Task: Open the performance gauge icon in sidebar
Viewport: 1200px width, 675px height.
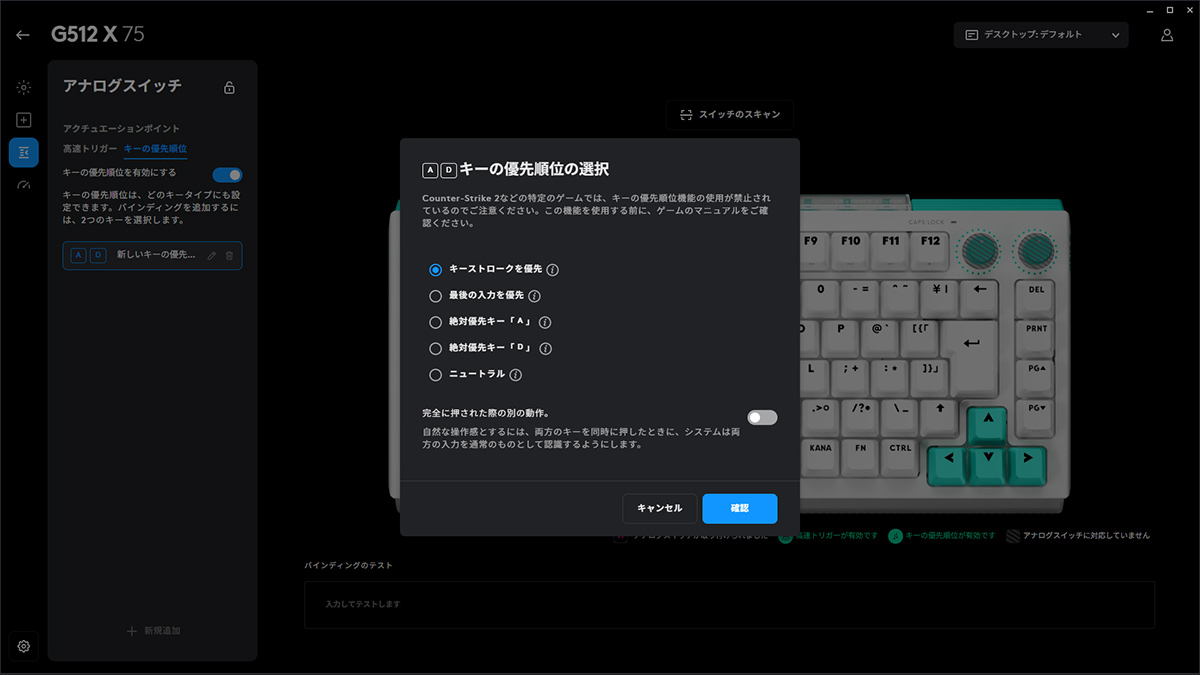Action: click(x=23, y=184)
